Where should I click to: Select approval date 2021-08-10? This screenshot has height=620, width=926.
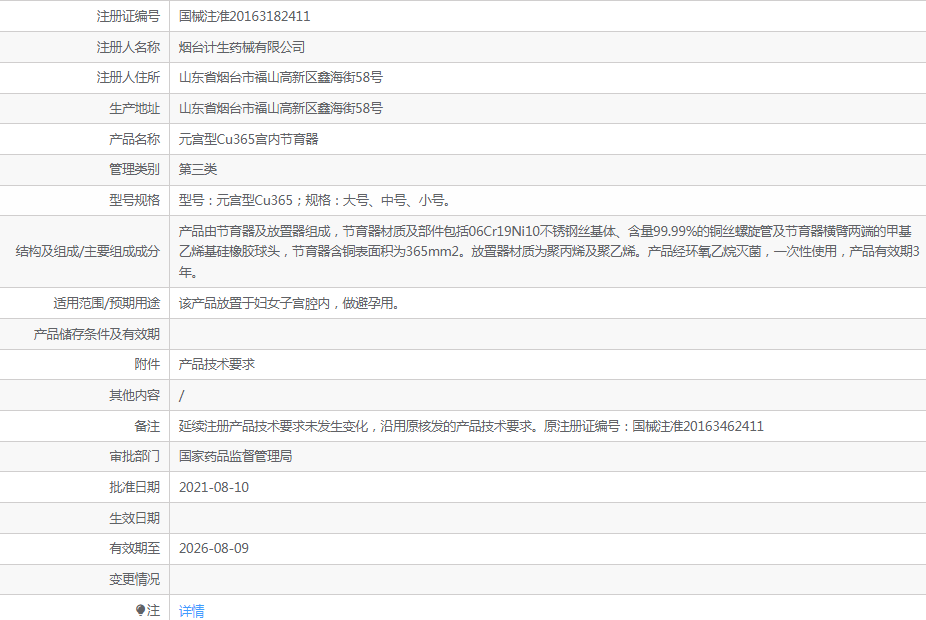point(214,488)
